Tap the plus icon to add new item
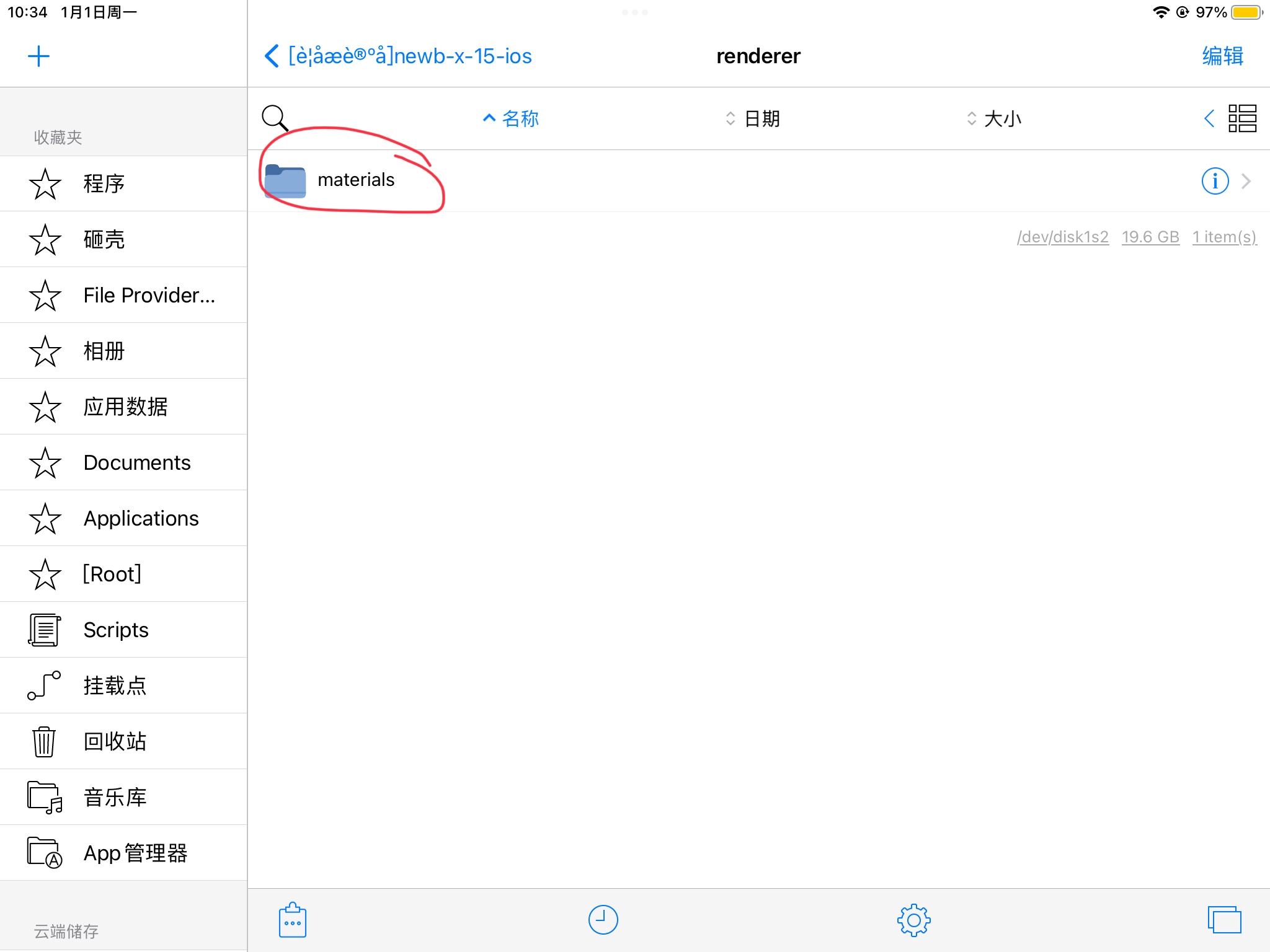Image resolution: width=1270 pixels, height=952 pixels. [x=38, y=56]
